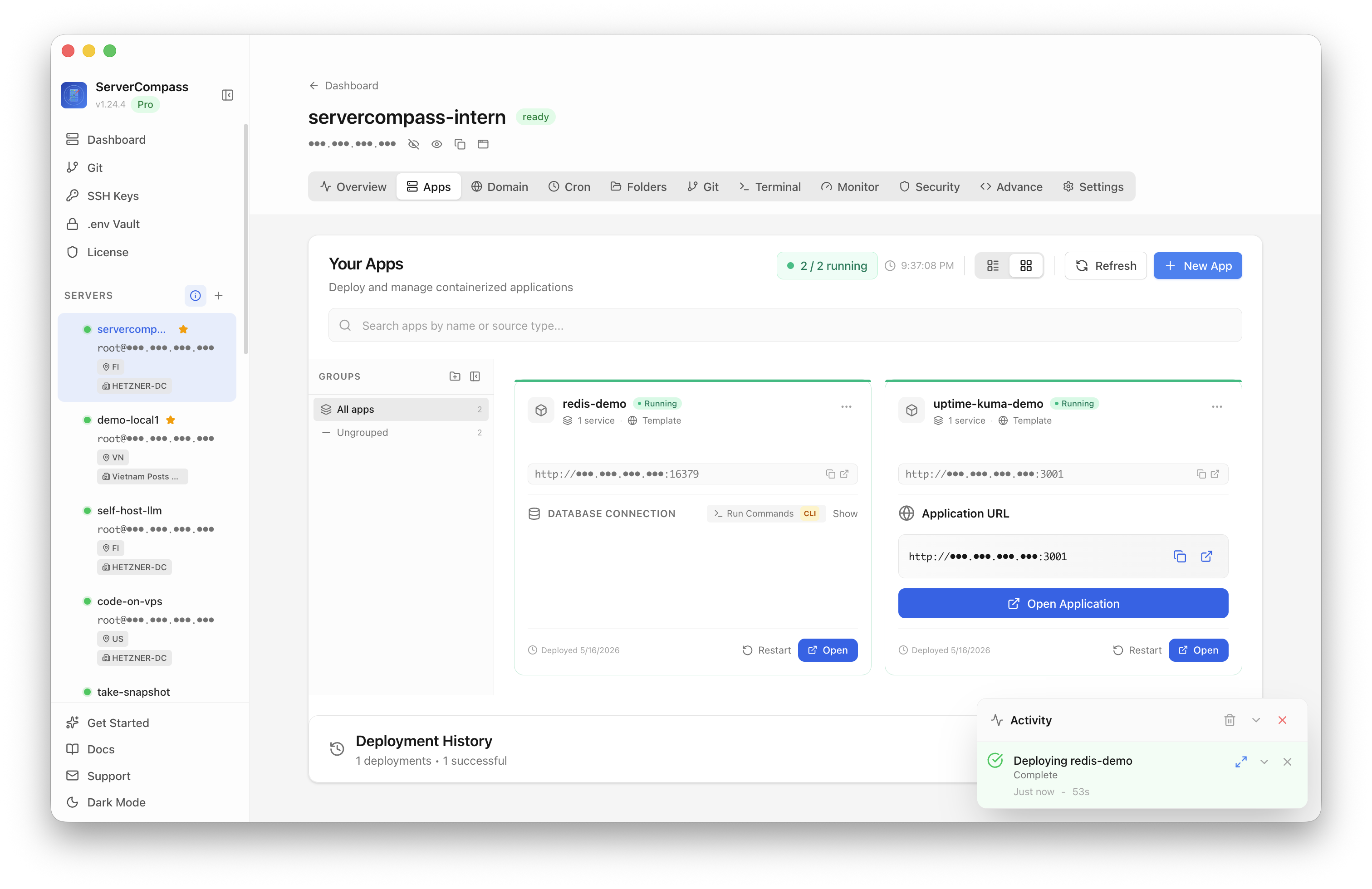Expand Deployment History section
Screen dimensions: 1372x889
click(x=643, y=750)
